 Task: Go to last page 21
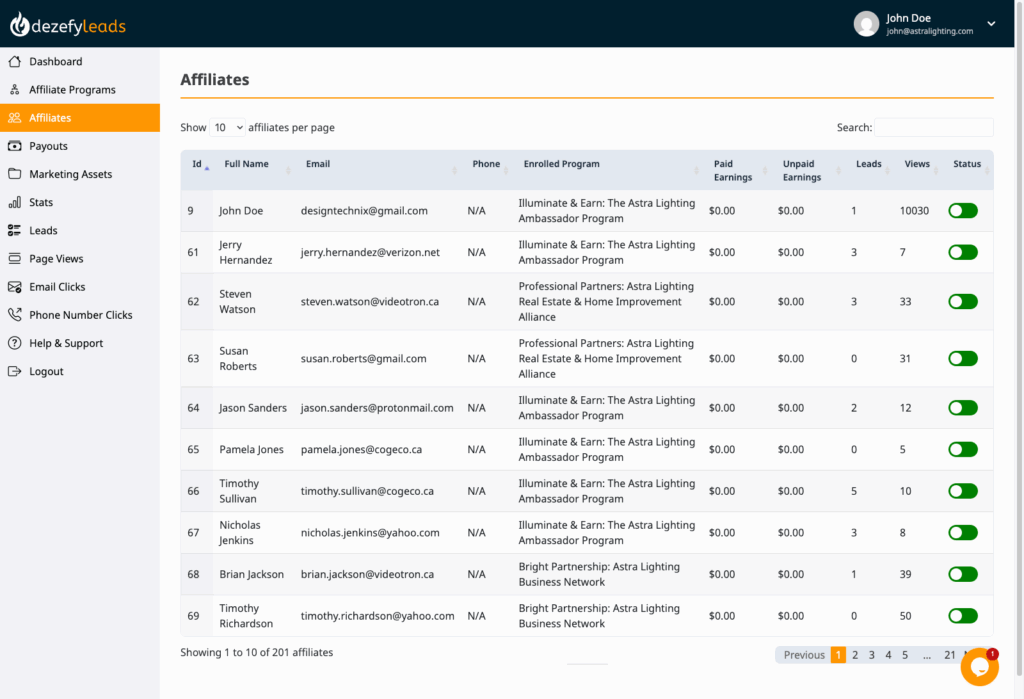(950, 655)
